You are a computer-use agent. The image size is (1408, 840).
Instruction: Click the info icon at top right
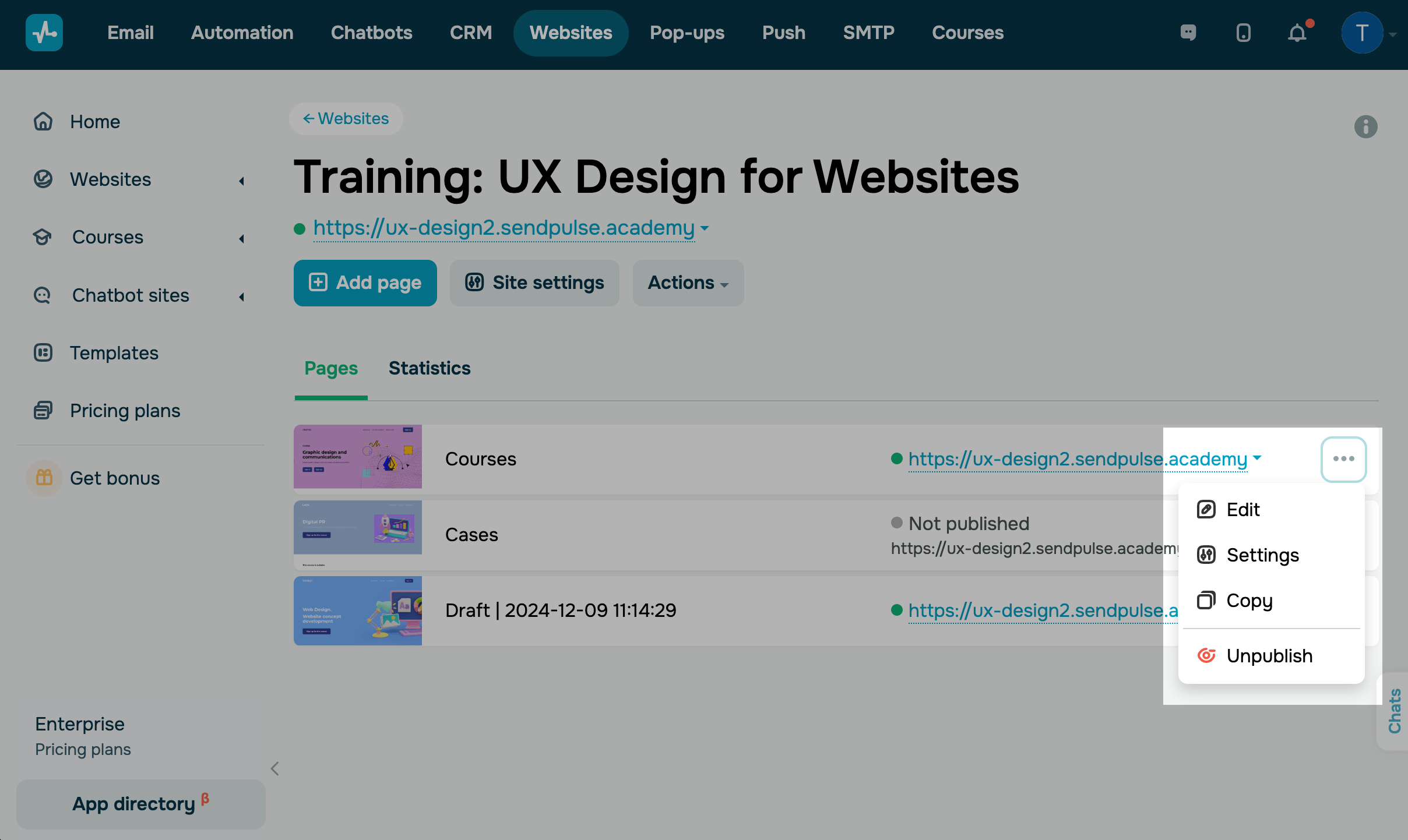tap(1365, 126)
